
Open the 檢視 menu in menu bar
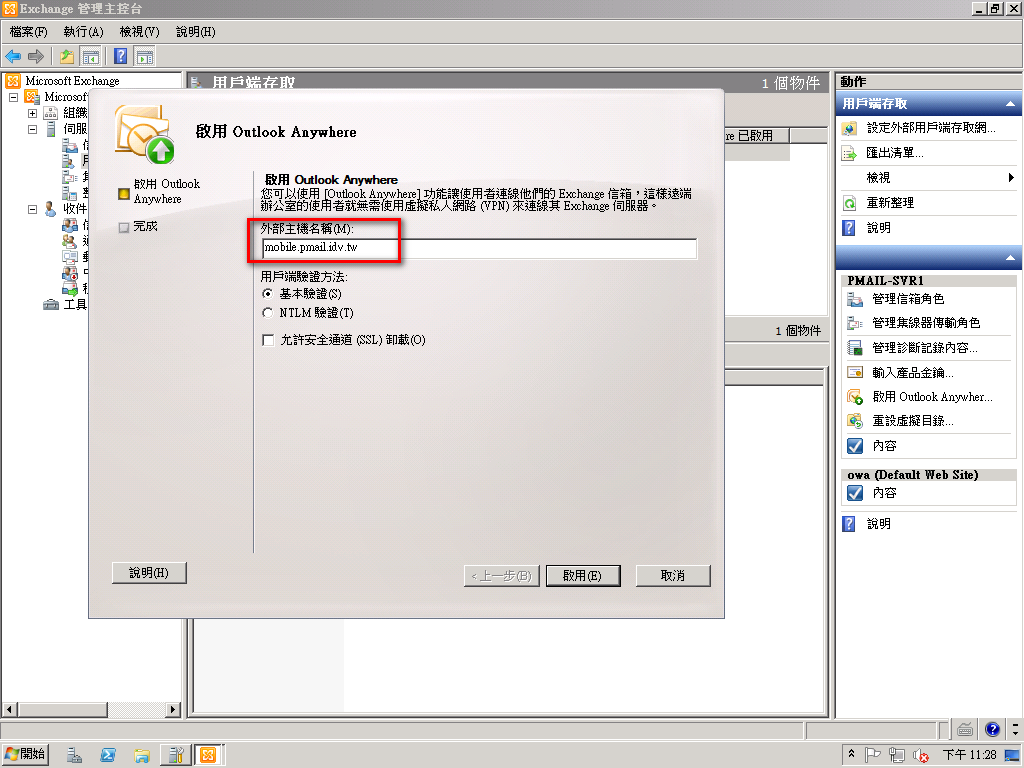pyautogui.click(x=140, y=32)
